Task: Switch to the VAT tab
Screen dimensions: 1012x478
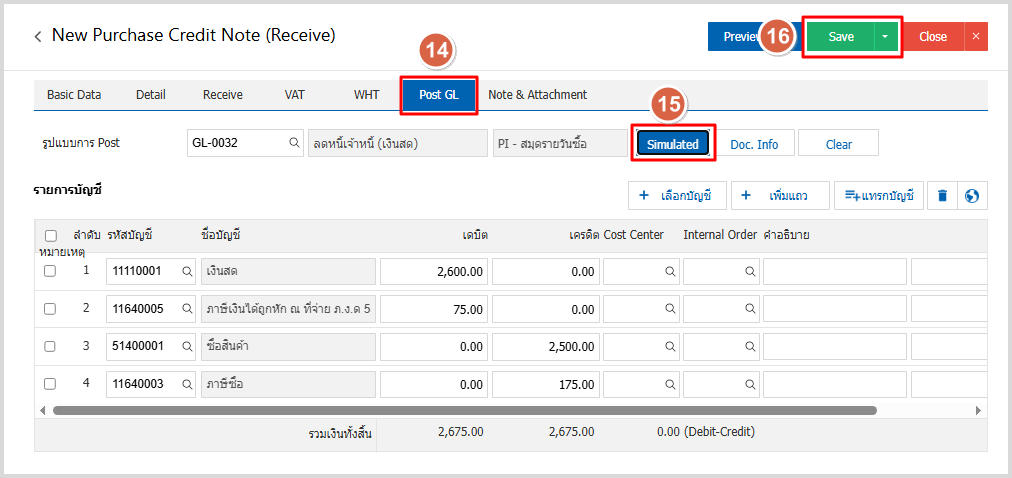Action: pos(294,95)
